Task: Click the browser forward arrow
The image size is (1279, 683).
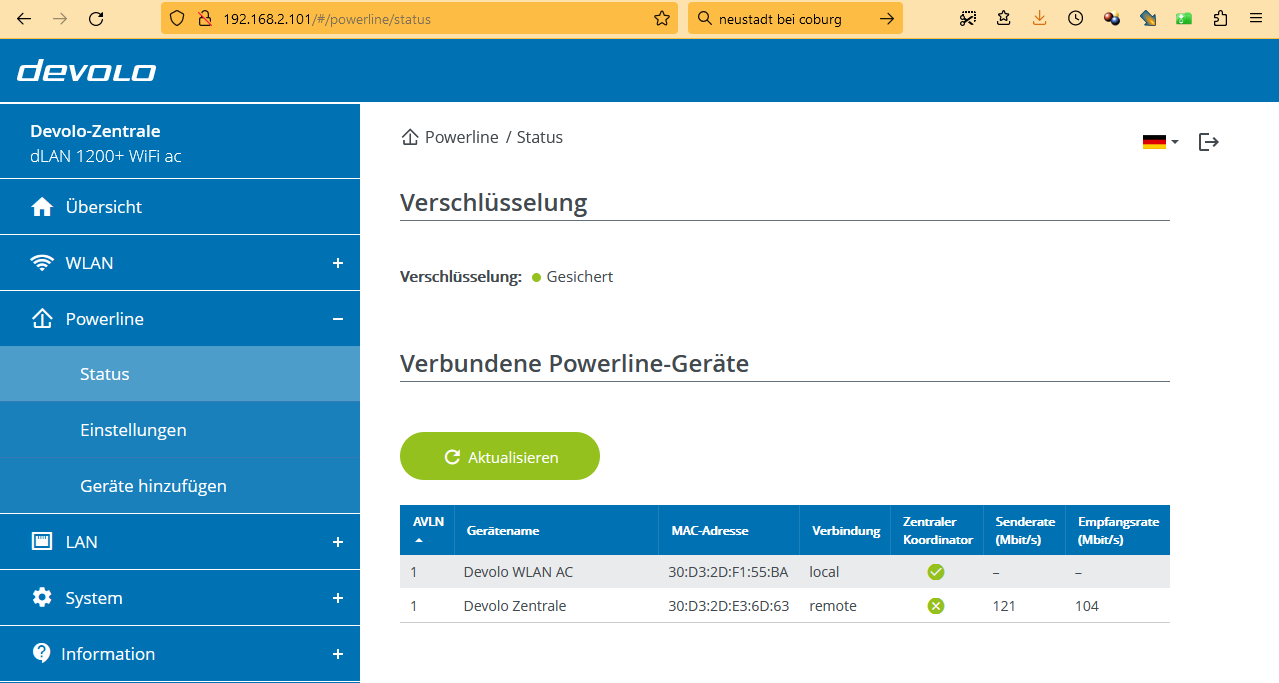Action: [60, 18]
